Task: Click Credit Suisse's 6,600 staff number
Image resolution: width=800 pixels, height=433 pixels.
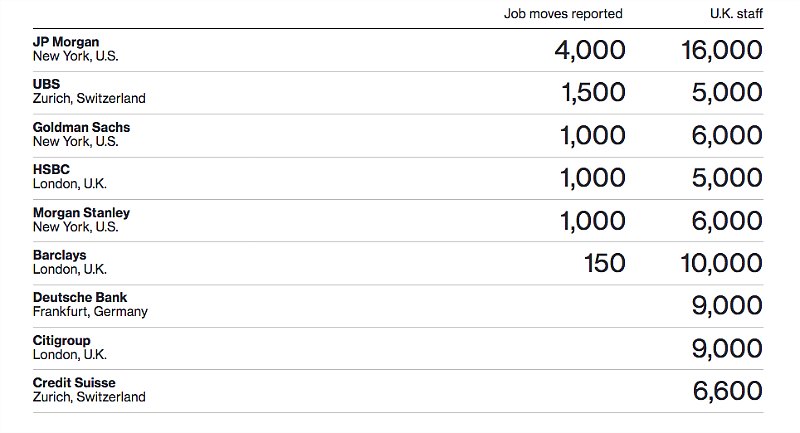Action: coord(726,391)
